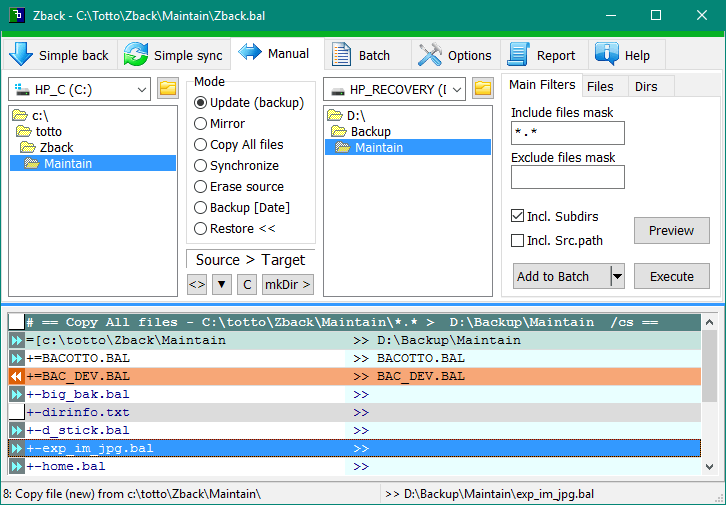Open the Batch tab icon

pyautogui.click(x=341, y=55)
